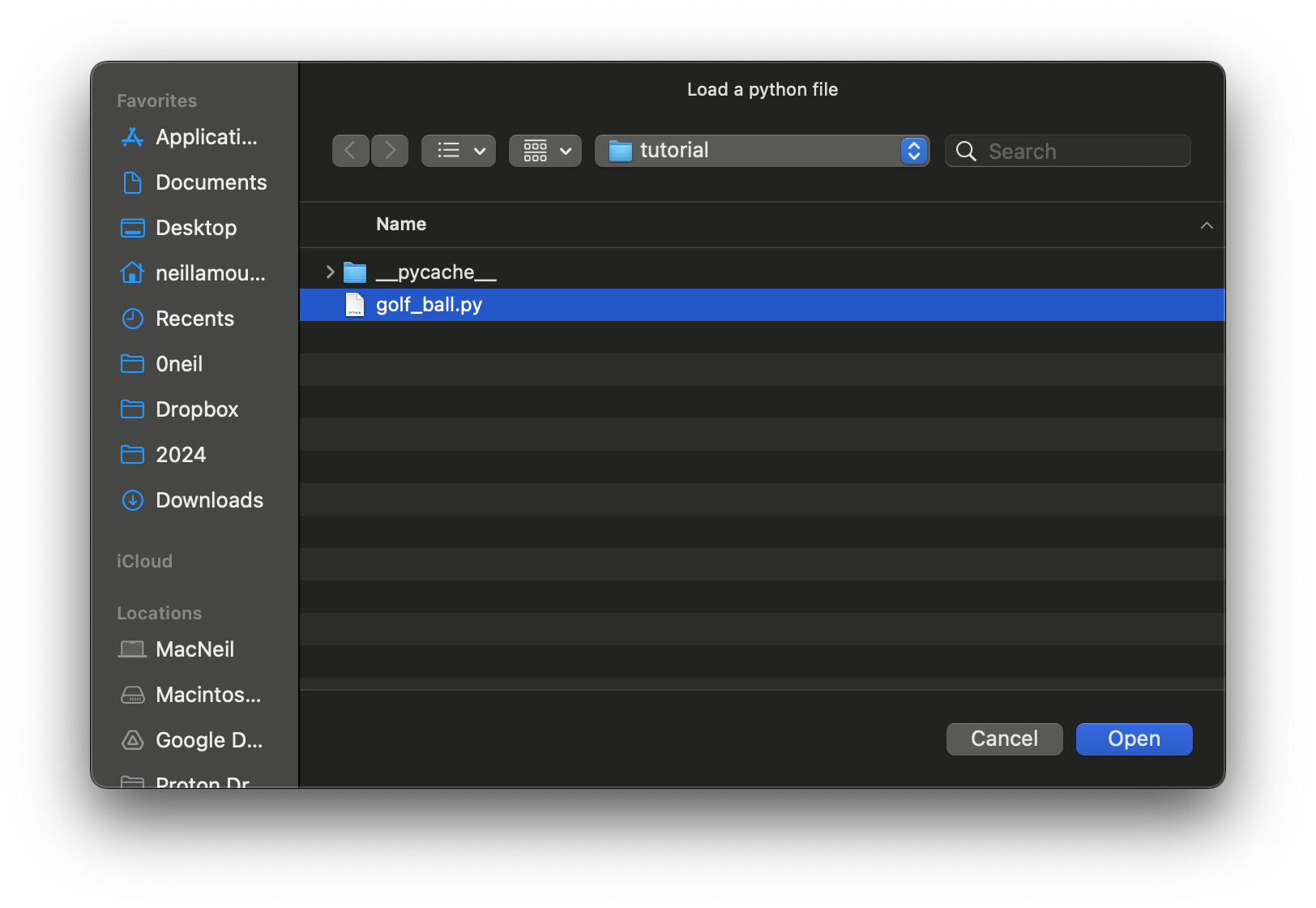The width and height of the screenshot is (1316, 908).
Task: Cancel the file open dialog
Action: (1004, 739)
